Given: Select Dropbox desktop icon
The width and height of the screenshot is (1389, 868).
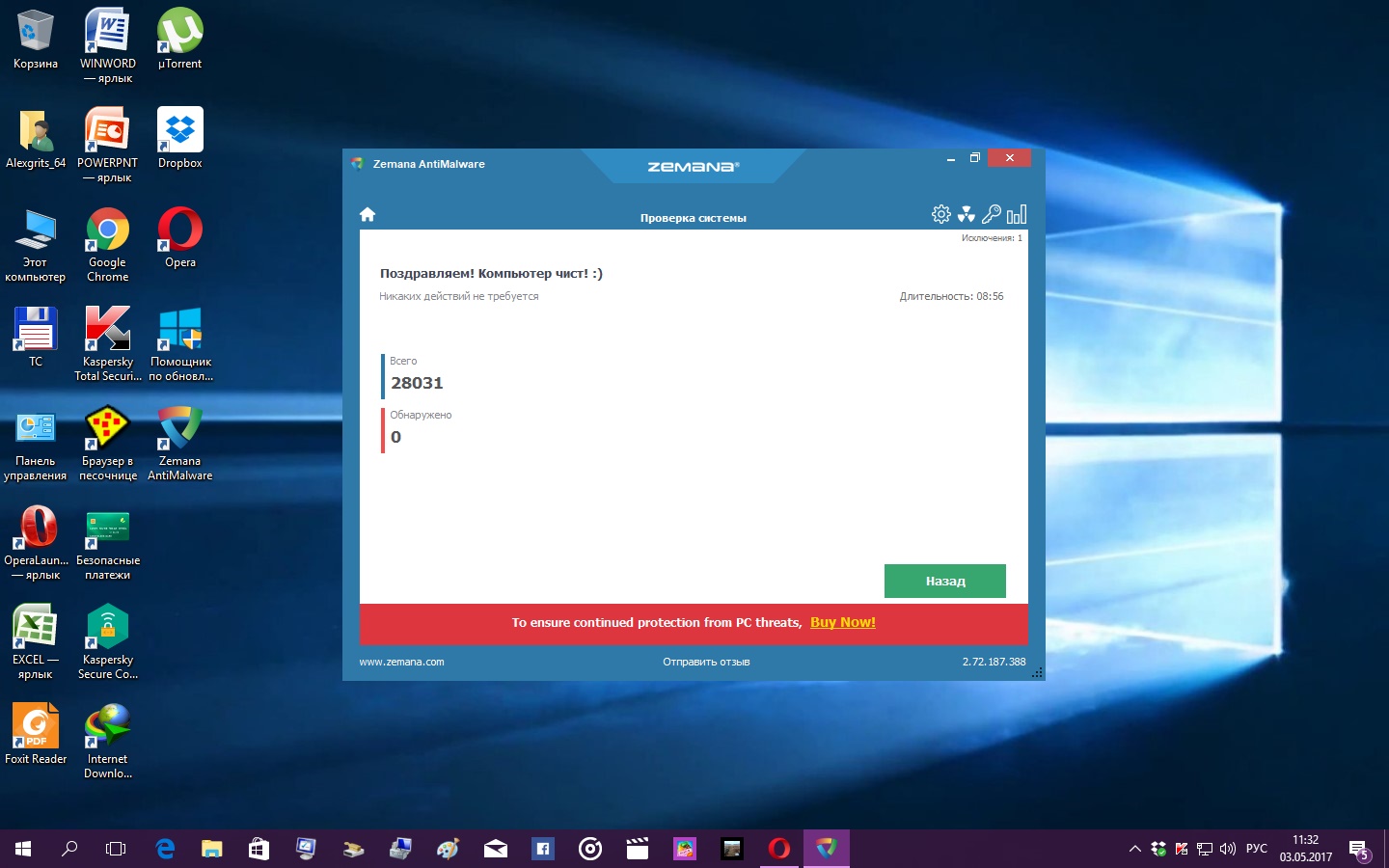Looking at the screenshot, I should click(x=180, y=139).
